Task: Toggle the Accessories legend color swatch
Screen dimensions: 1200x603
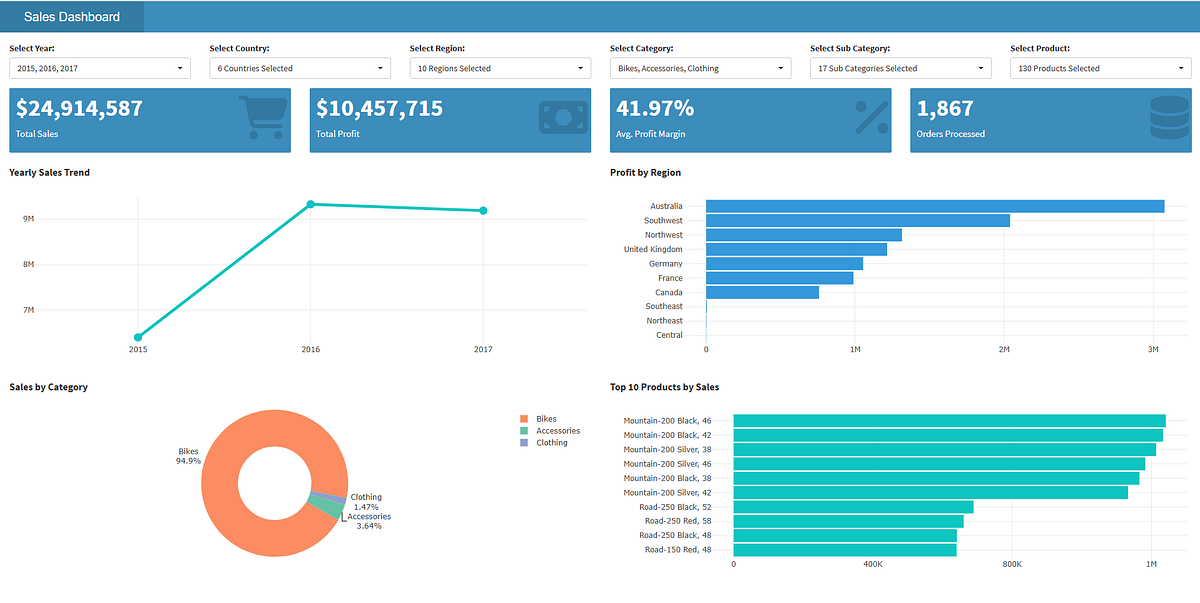Action: 524,431
